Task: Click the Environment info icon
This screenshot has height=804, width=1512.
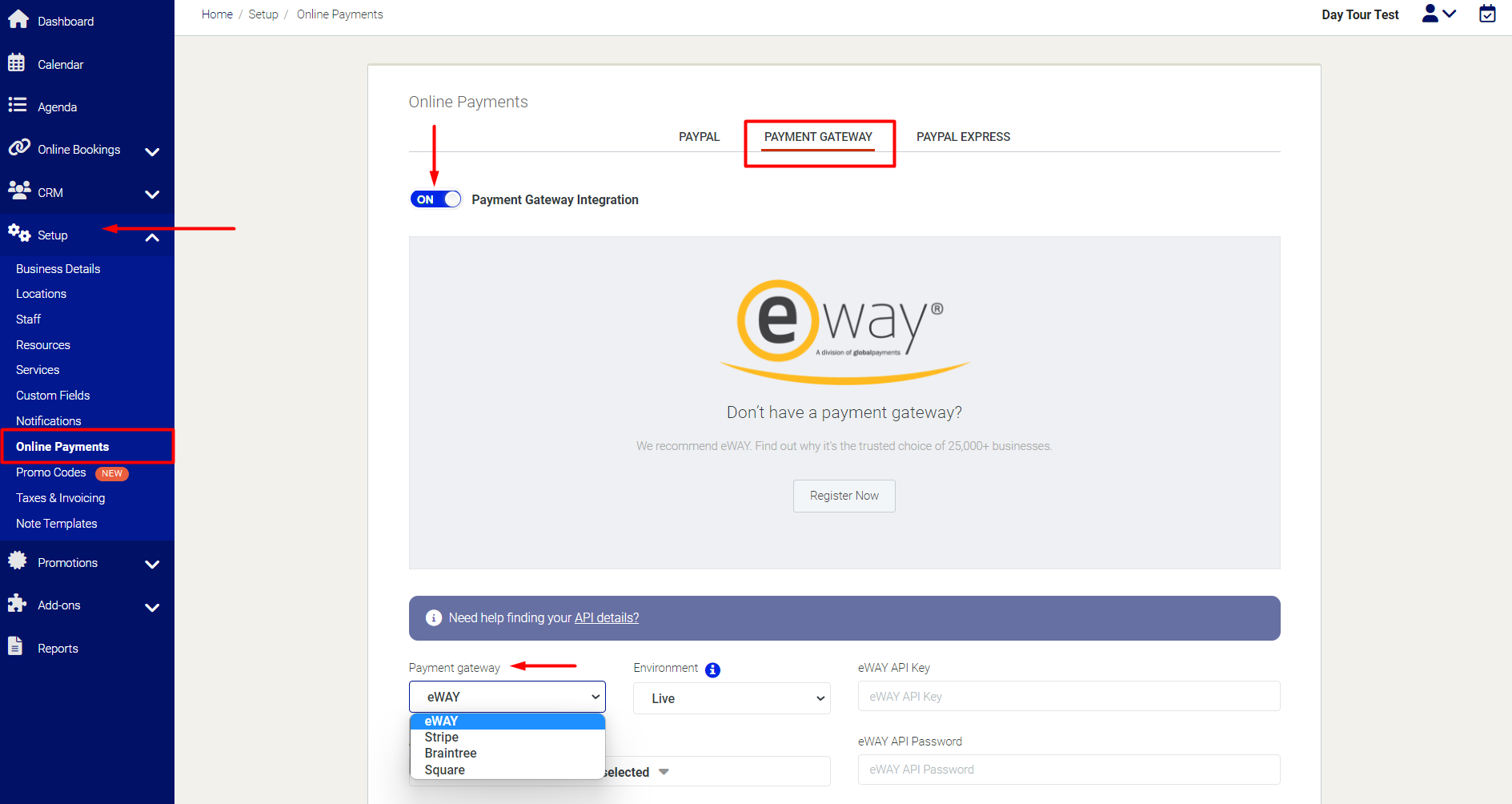Action: 712,670
